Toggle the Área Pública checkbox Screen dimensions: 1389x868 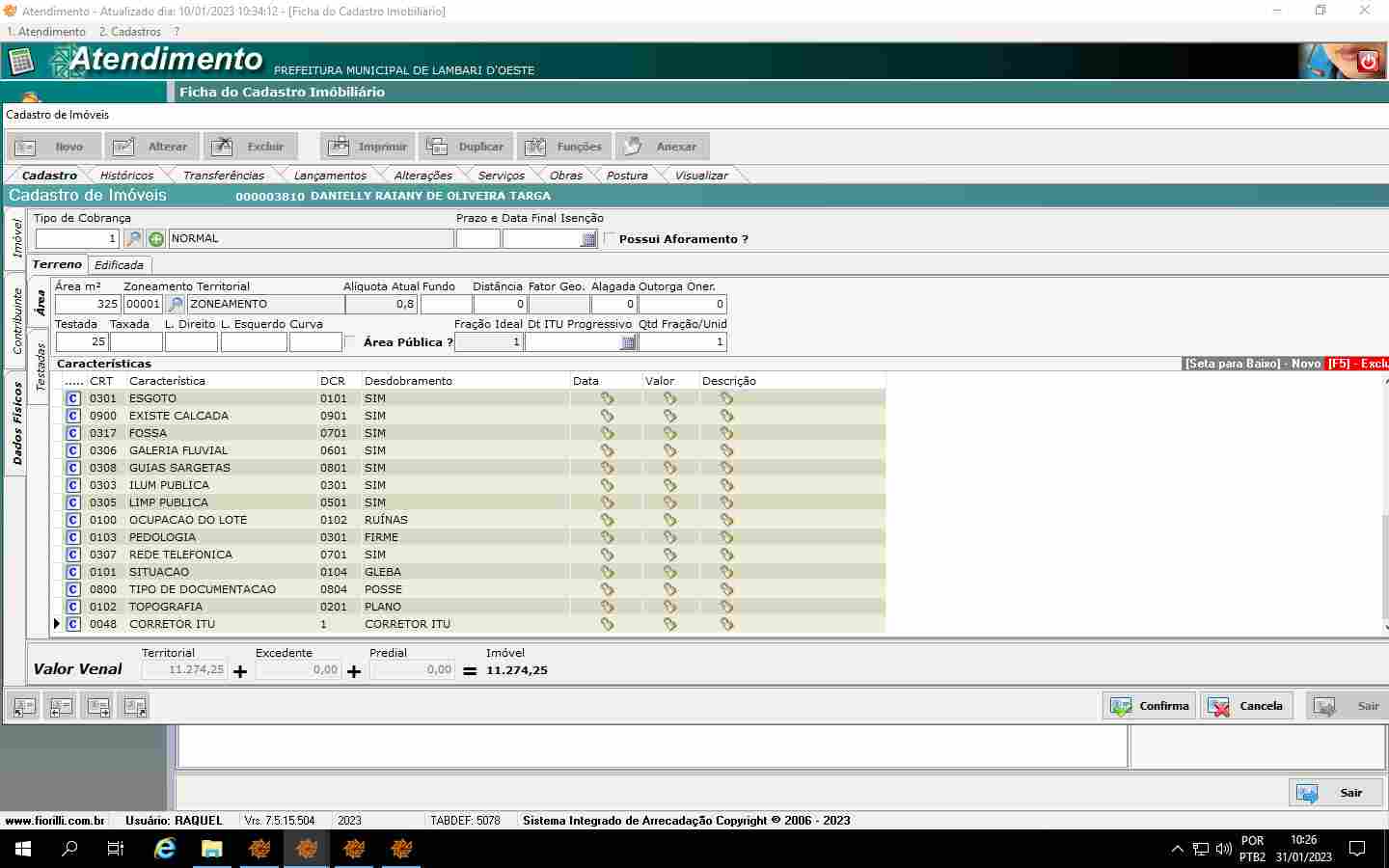[x=350, y=341]
